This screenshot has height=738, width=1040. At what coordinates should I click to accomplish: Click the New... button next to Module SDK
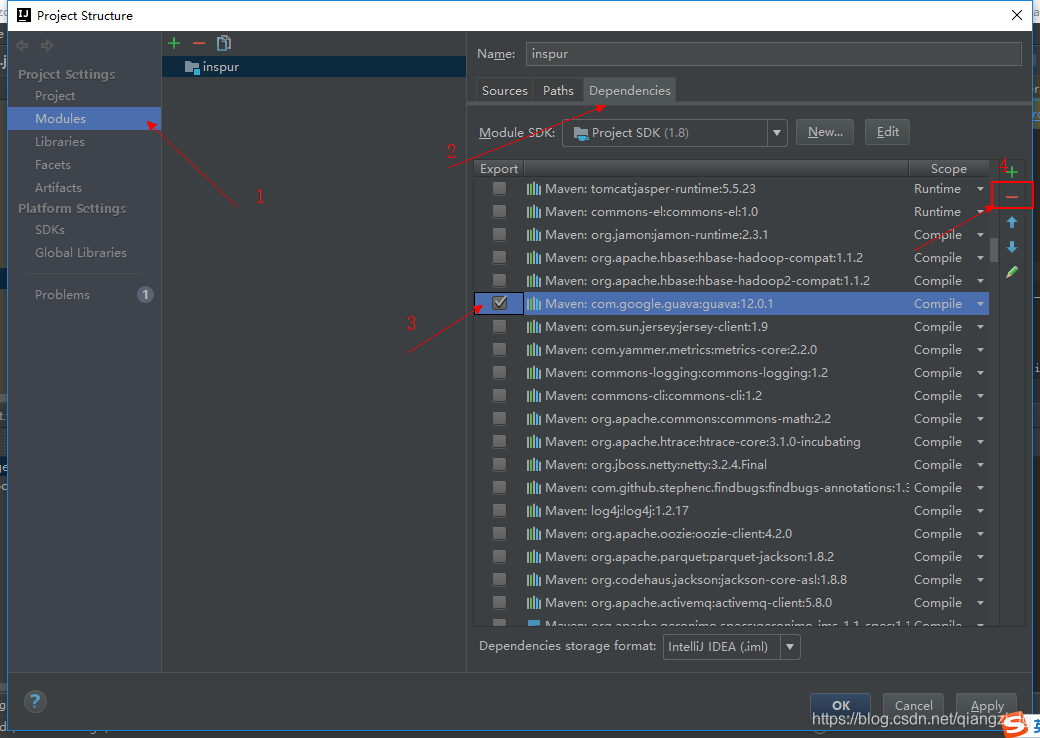coord(824,131)
